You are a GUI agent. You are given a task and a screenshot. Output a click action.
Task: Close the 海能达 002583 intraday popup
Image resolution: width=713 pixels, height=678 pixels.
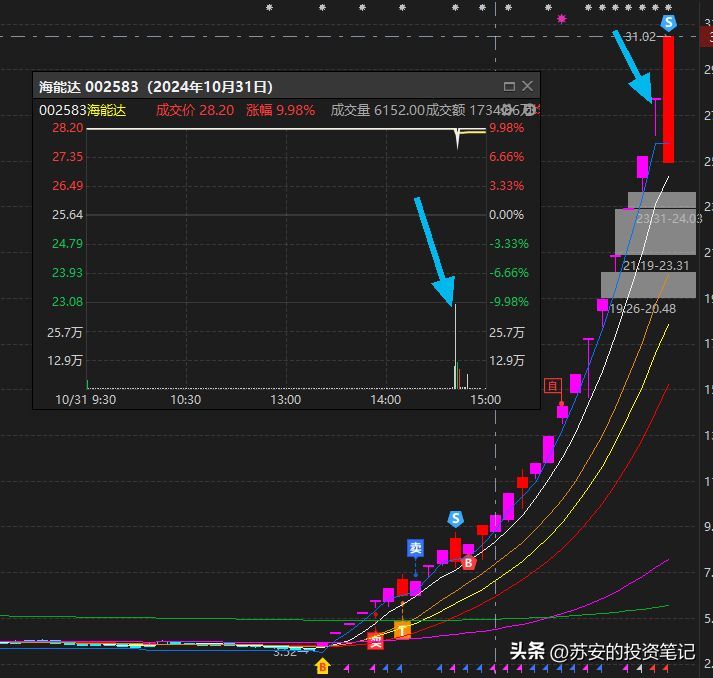[528, 87]
